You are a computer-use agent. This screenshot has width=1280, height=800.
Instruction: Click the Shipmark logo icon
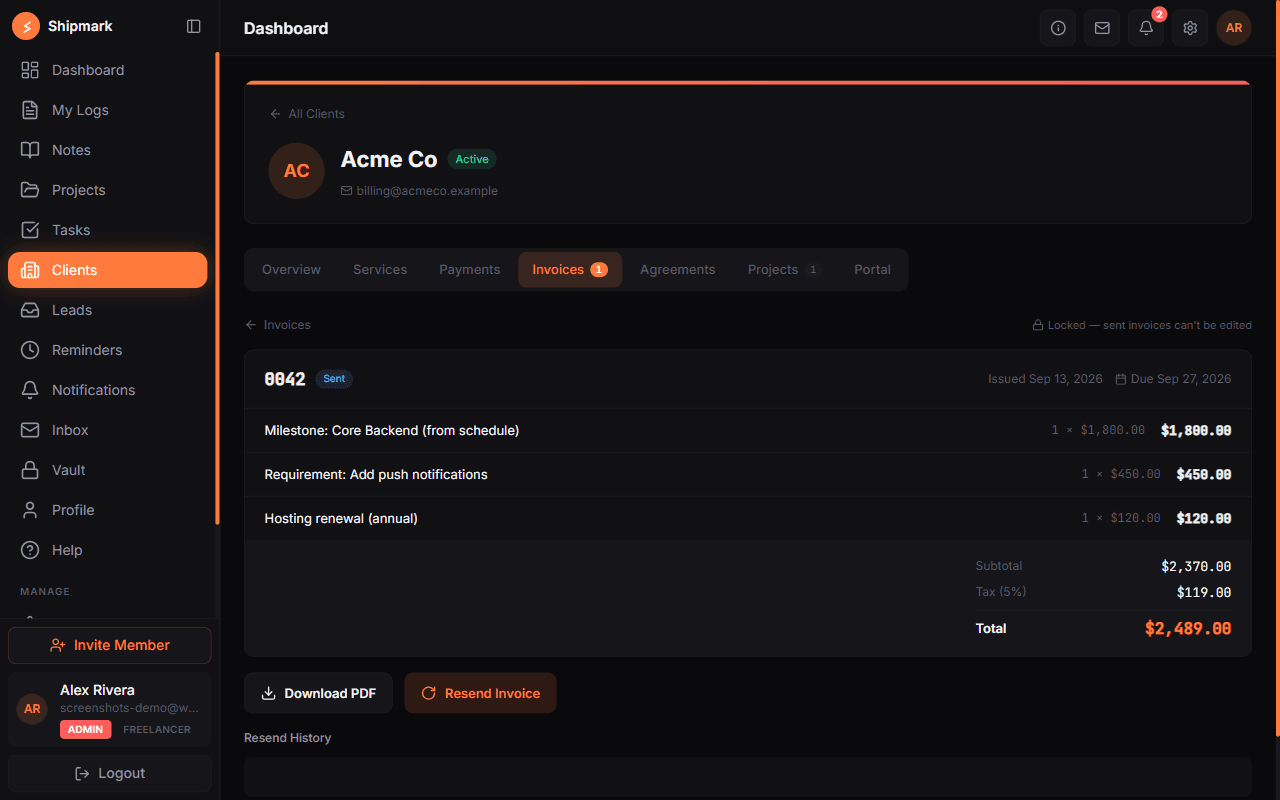tap(26, 26)
